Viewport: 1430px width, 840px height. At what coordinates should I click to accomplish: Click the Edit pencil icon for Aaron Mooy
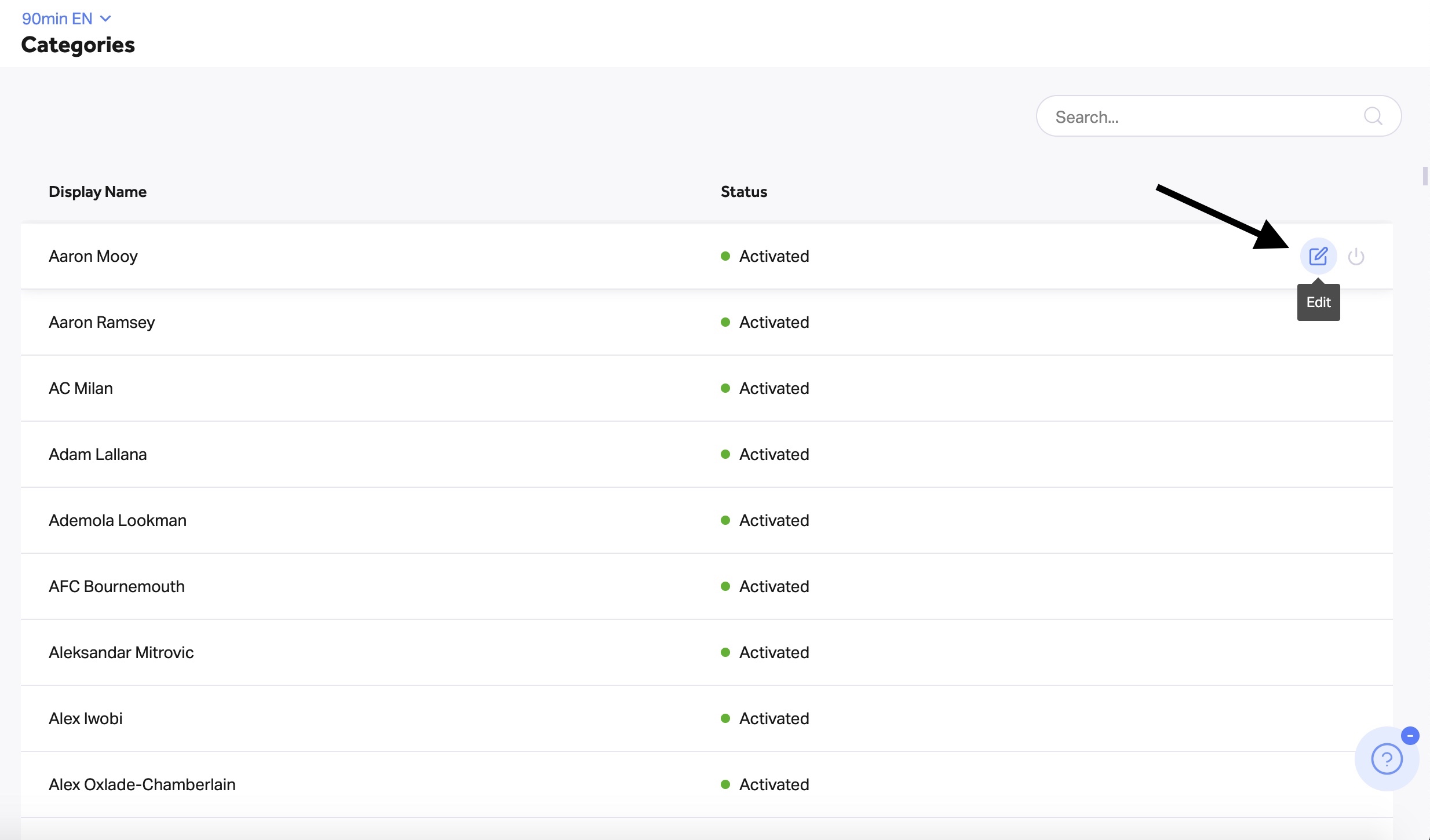(1318, 256)
